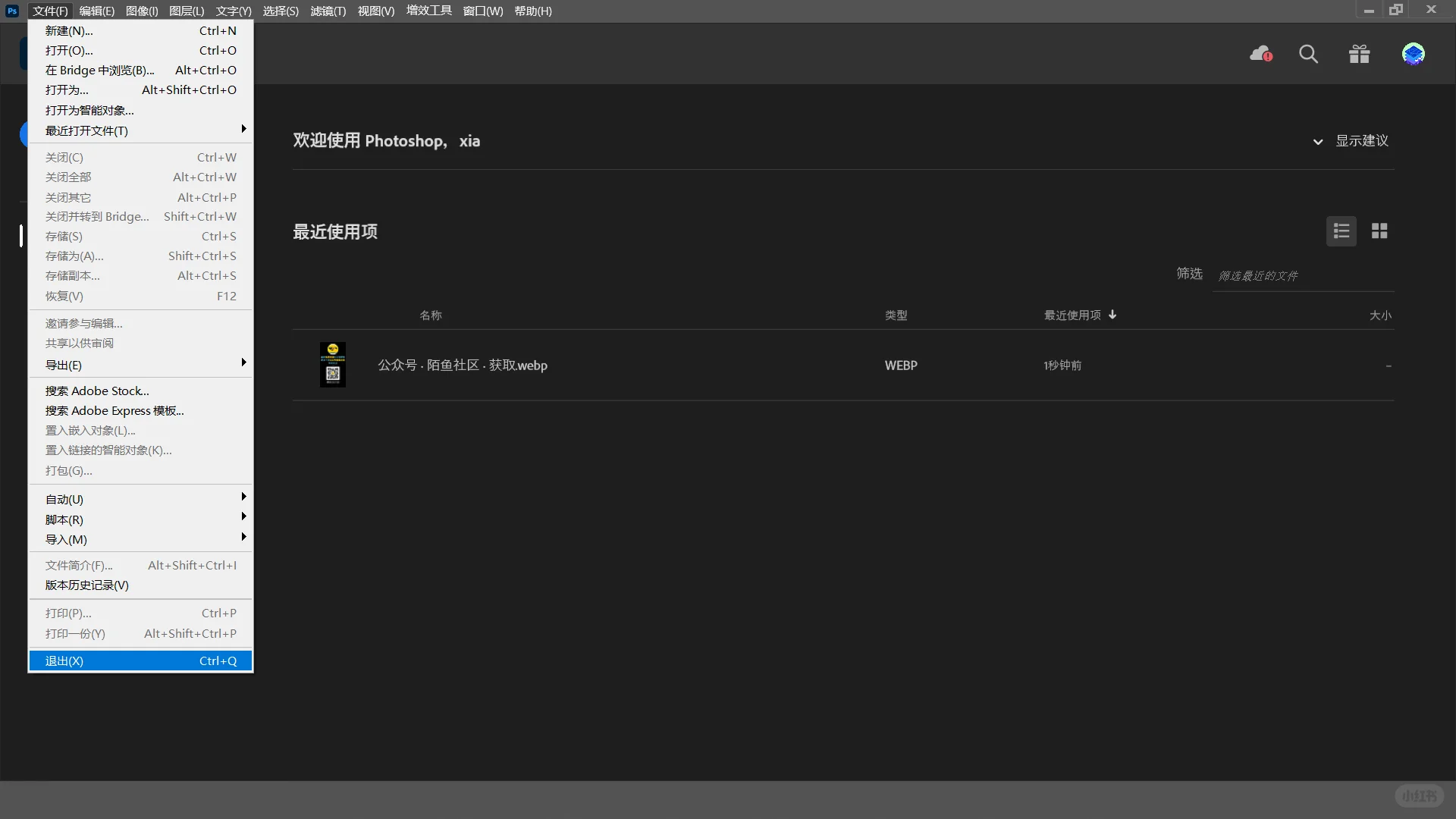
Task: Open the 滤镜(T) menu
Action: click(328, 11)
